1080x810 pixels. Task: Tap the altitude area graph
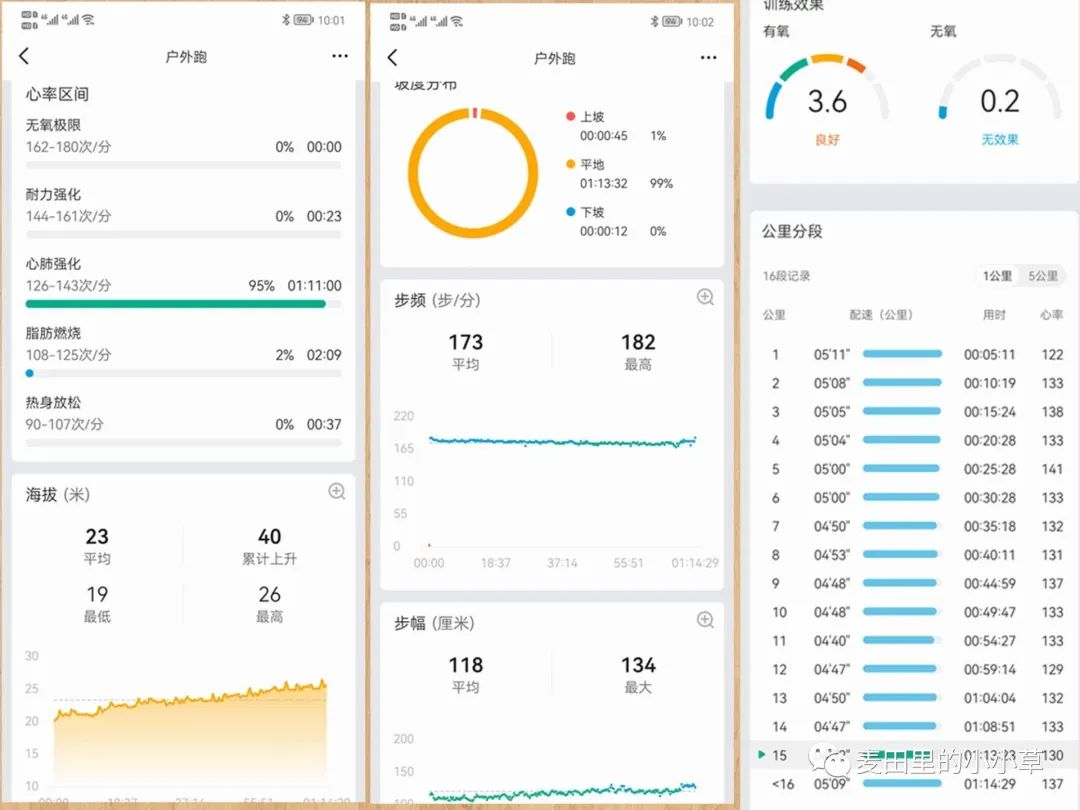pos(190,734)
